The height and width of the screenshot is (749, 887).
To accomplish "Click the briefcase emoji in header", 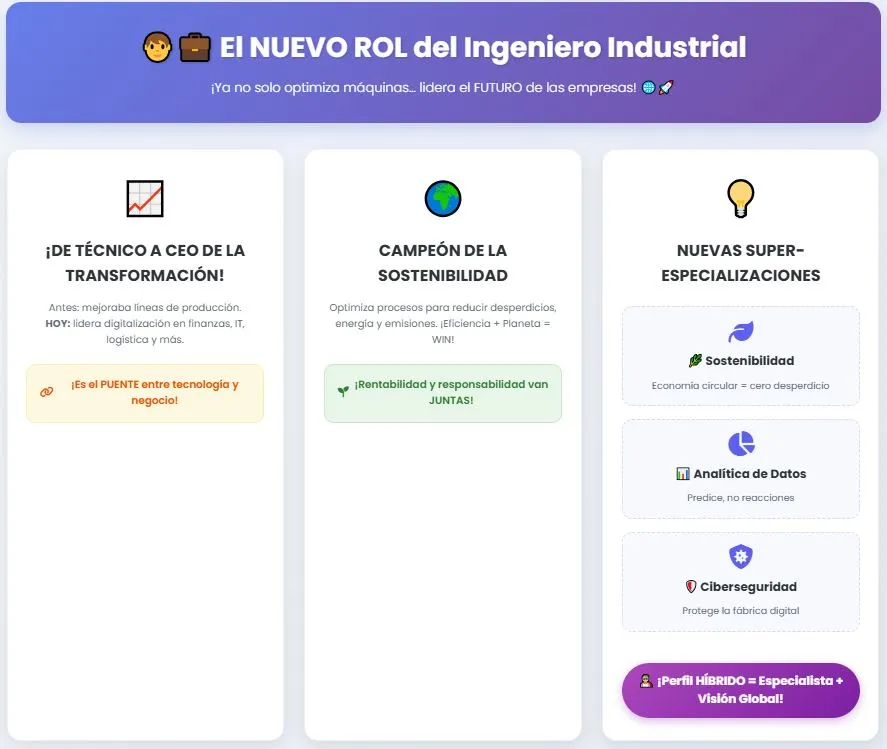I will 195,48.
